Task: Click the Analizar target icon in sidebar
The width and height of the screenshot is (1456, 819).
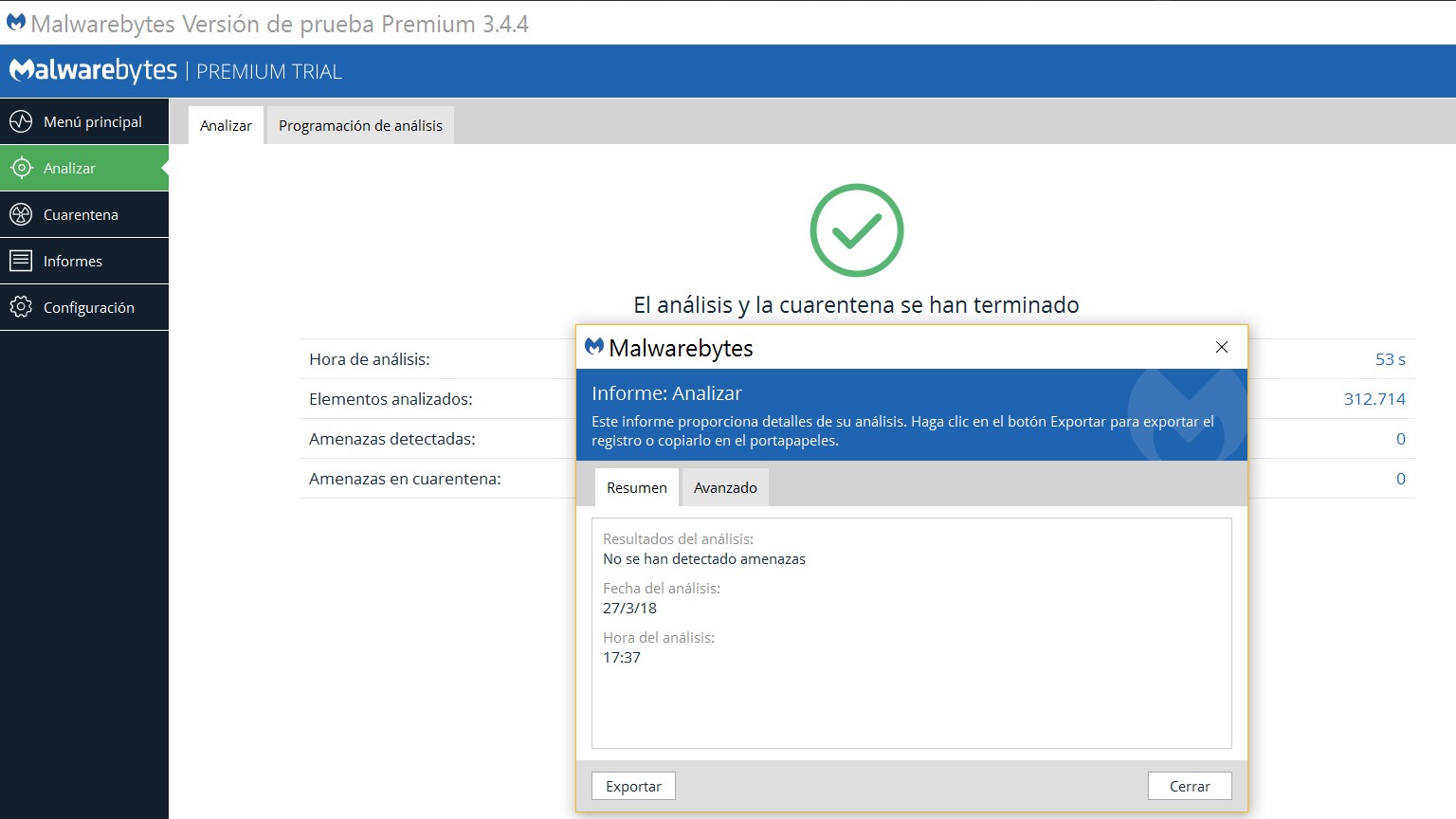Action: [x=21, y=168]
